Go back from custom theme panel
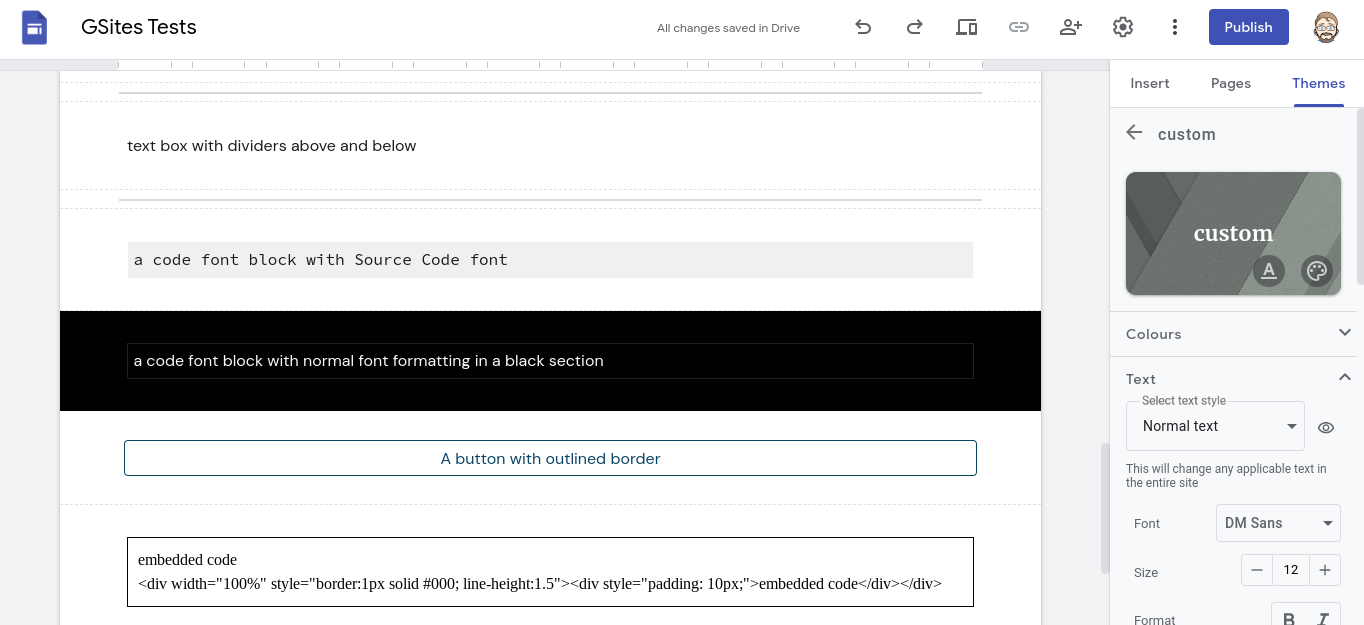This screenshot has width=1364, height=625. coord(1134,133)
